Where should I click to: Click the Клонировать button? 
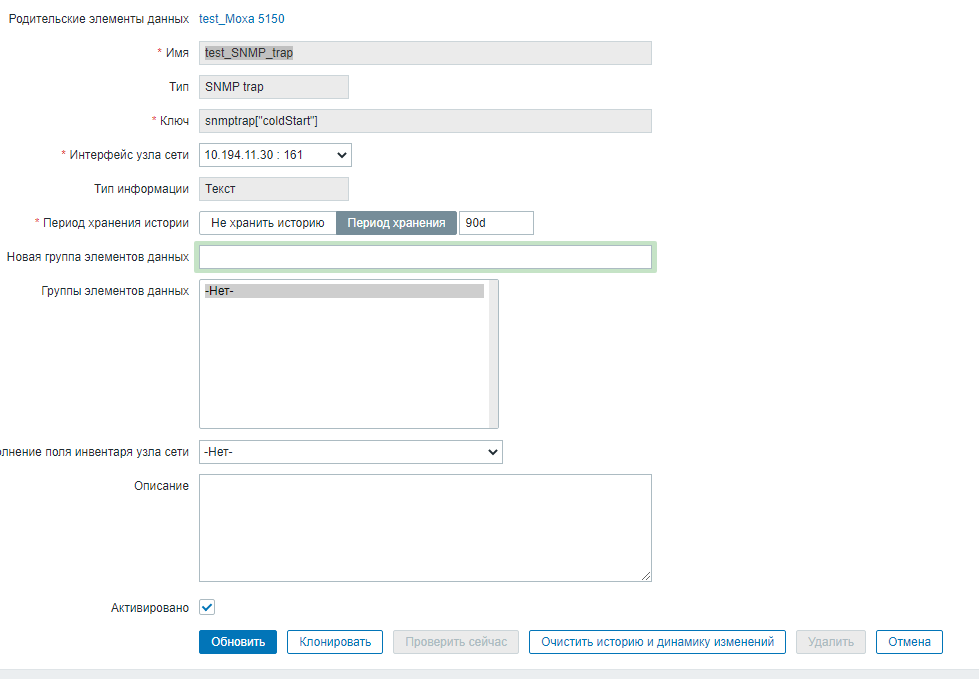point(335,642)
